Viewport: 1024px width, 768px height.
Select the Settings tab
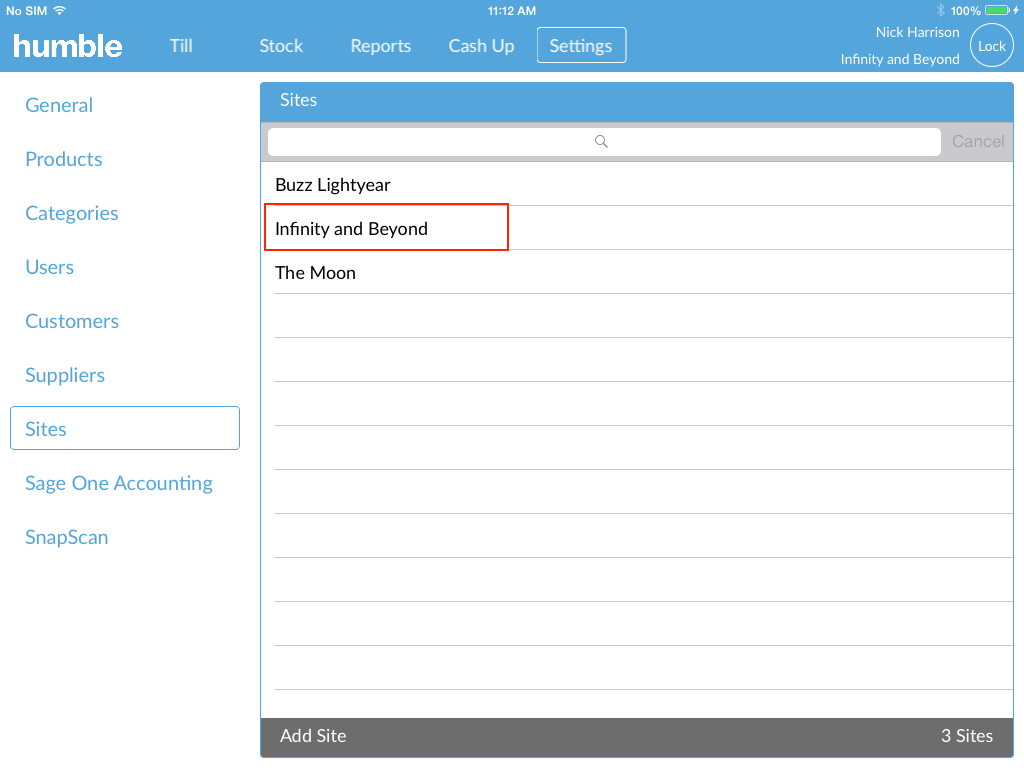click(581, 45)
